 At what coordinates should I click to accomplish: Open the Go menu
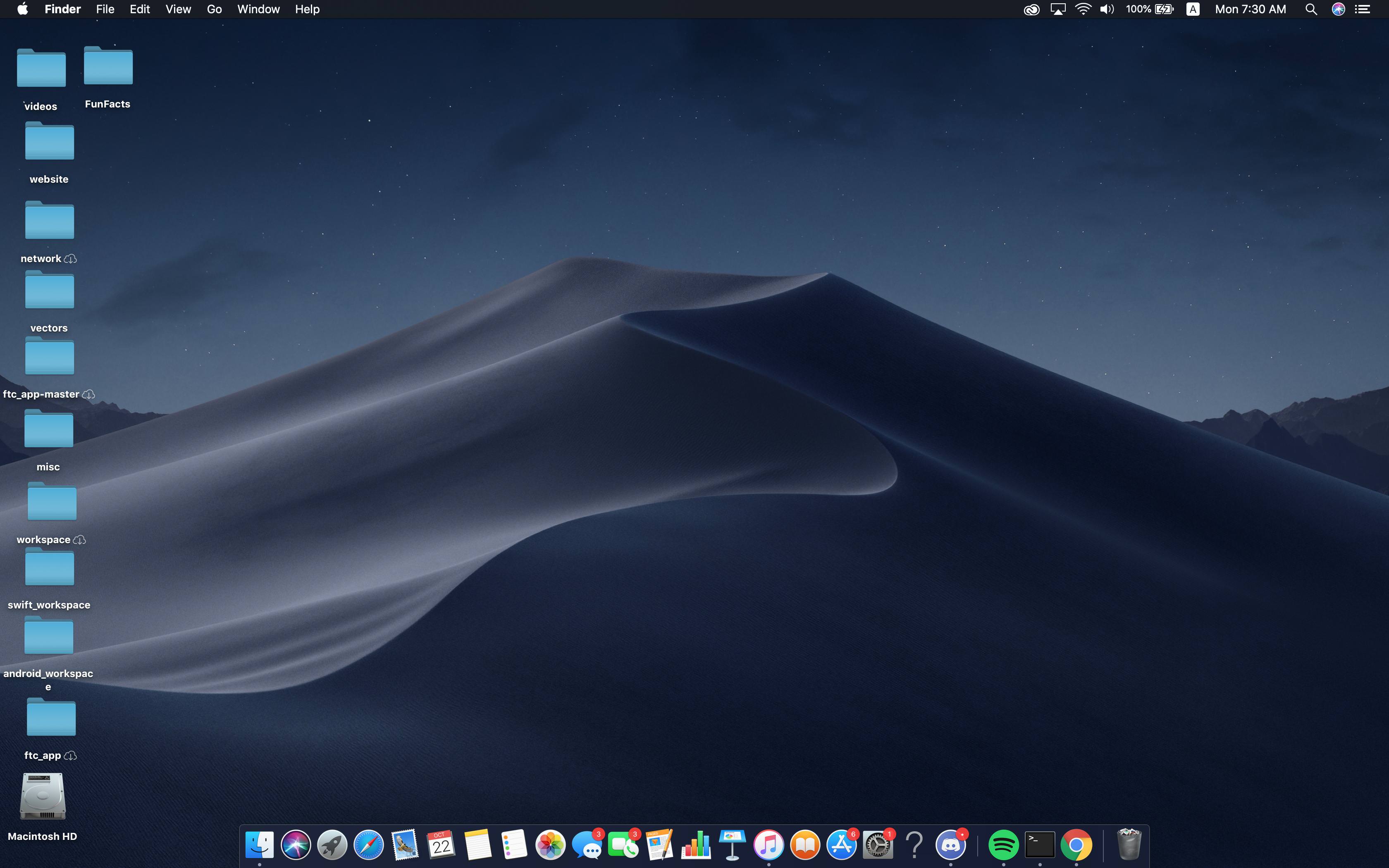pos(214,9)
